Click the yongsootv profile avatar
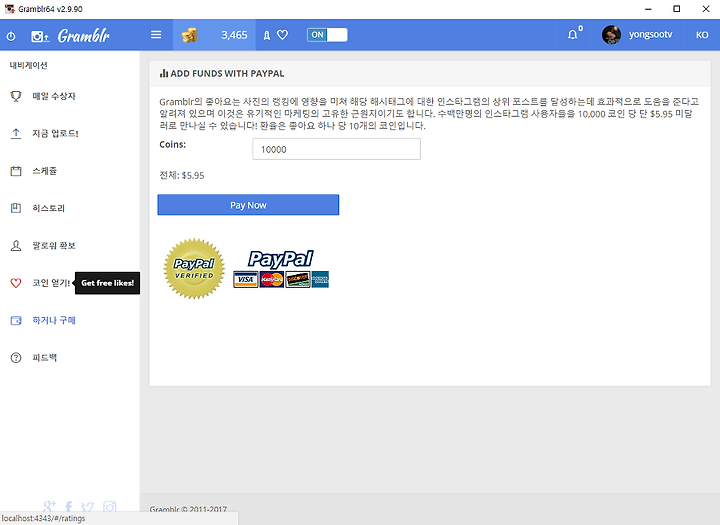 point(611,35)
